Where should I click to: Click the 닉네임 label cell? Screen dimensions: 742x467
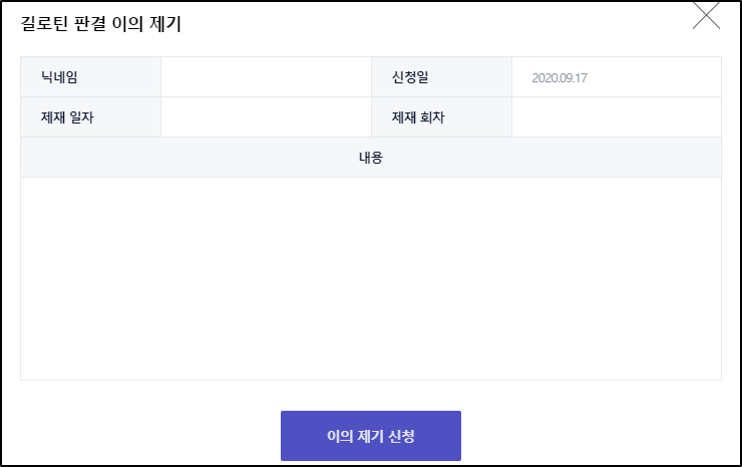[x=90, y=77]
